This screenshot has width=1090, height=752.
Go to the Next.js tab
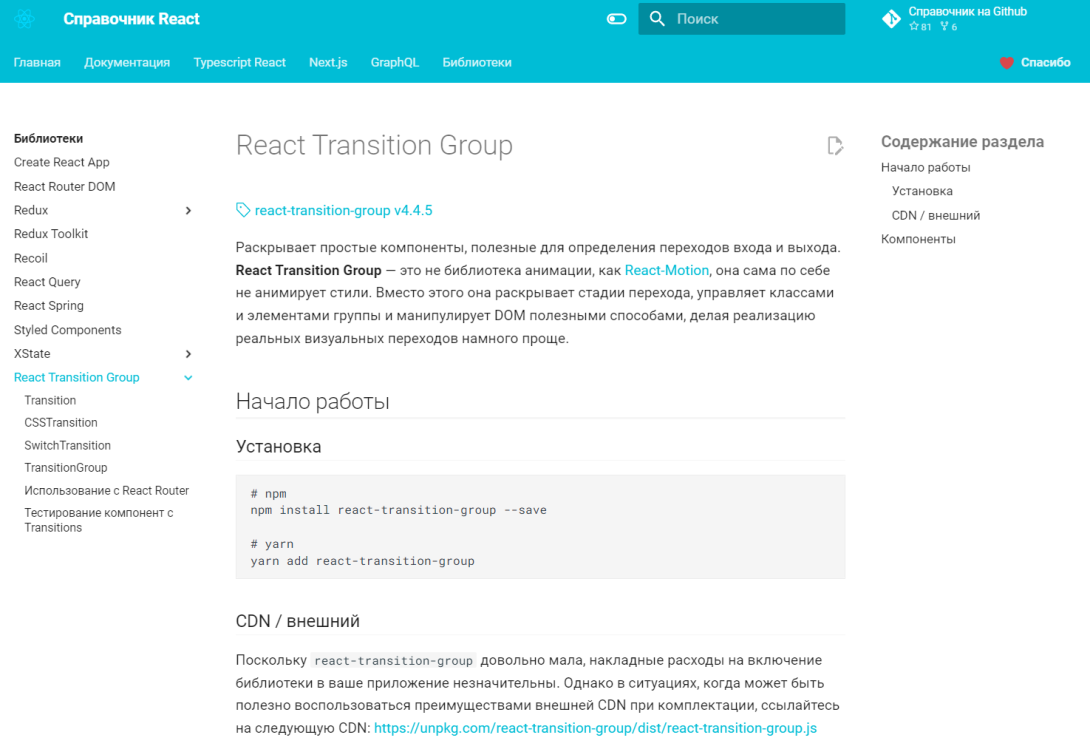click(328, 63)
